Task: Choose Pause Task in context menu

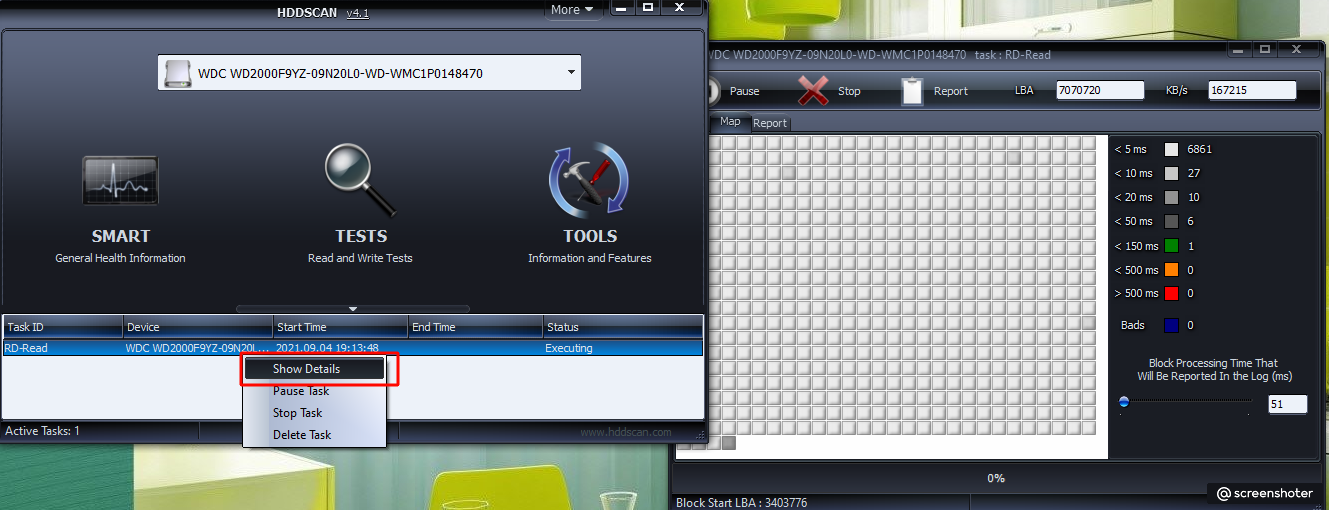Action: 314,391
